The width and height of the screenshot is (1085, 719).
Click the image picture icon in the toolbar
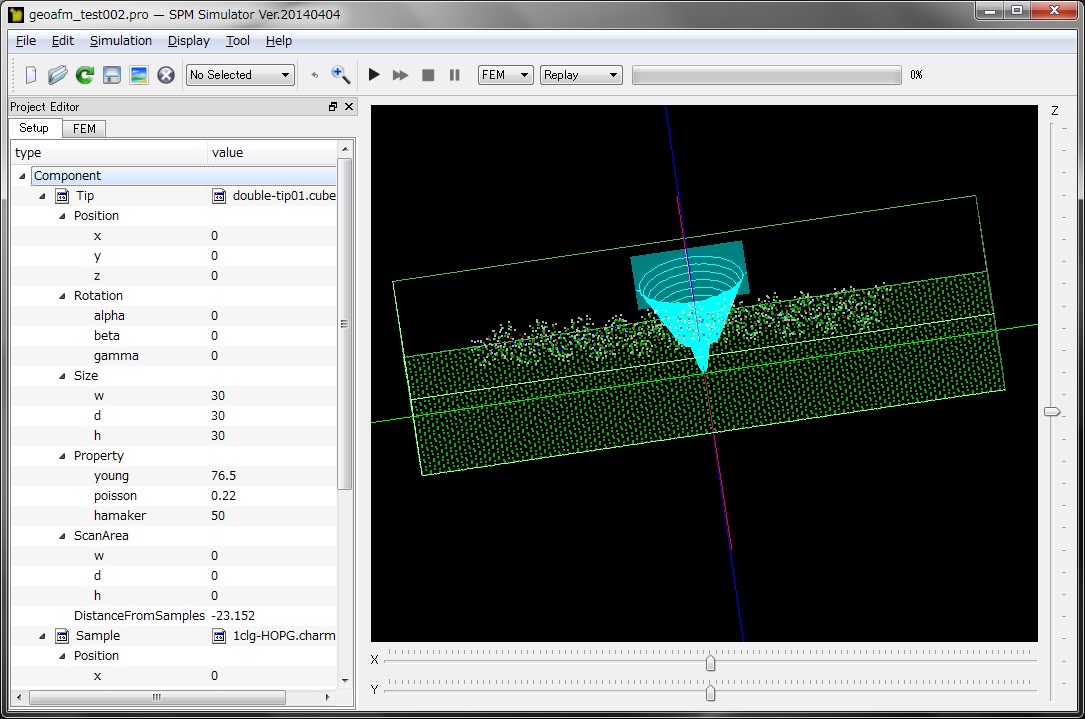pyautogui.click(x=139, y=75)
